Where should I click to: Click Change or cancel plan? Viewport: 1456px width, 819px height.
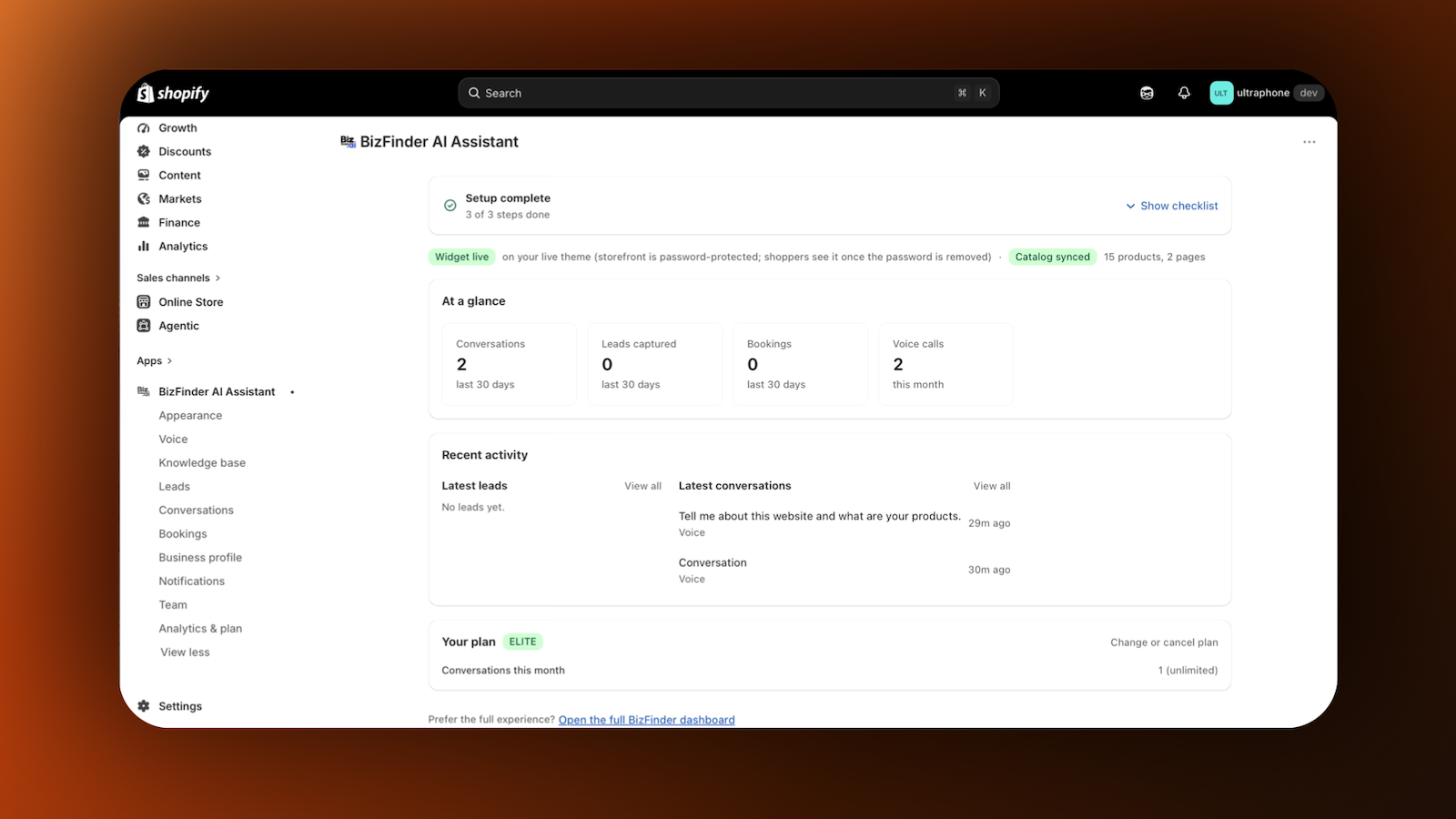pos(1164,642)
